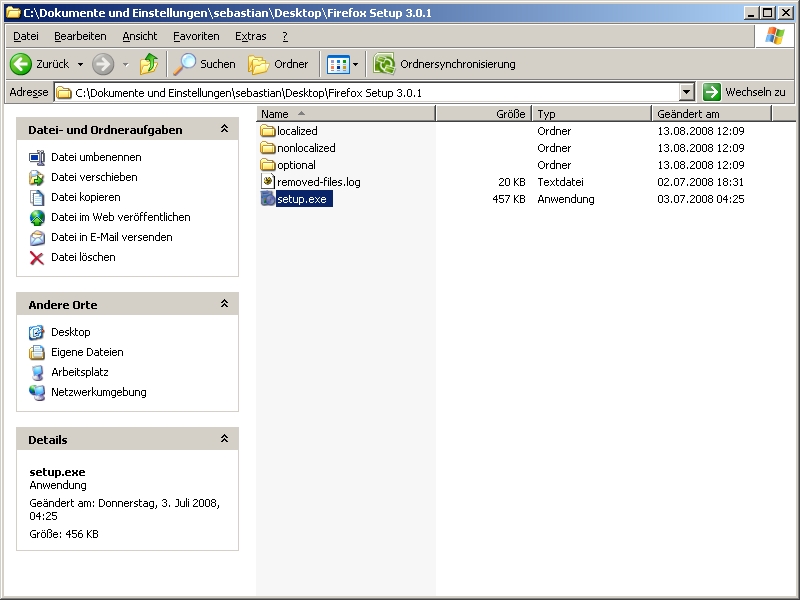Go up one folder level icon
800x600 pixels.
pyautogui.click(x=149, y=64)
